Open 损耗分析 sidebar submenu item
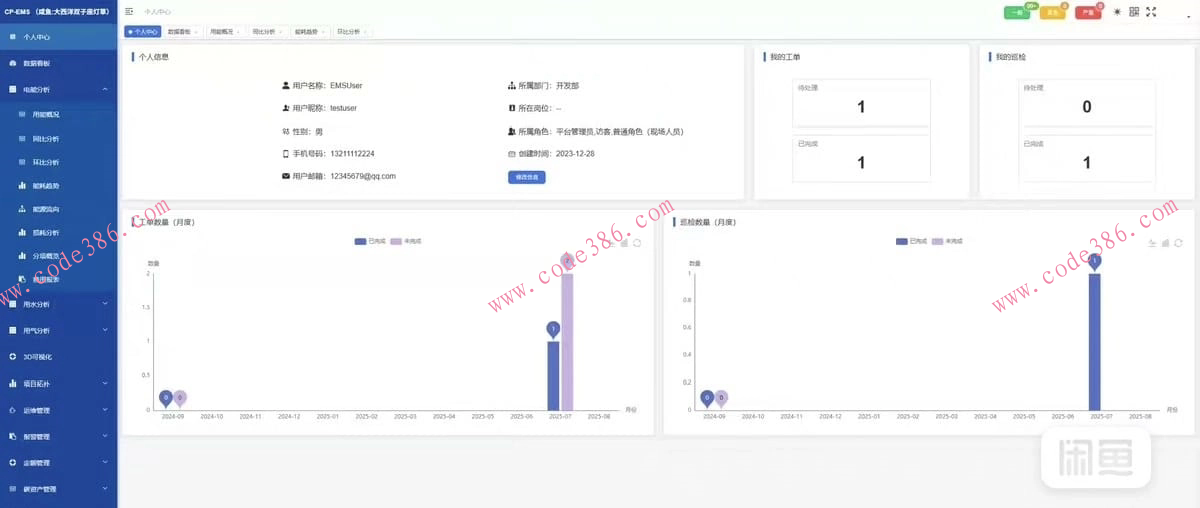1200x508 pixels. (x=58, y=232)
